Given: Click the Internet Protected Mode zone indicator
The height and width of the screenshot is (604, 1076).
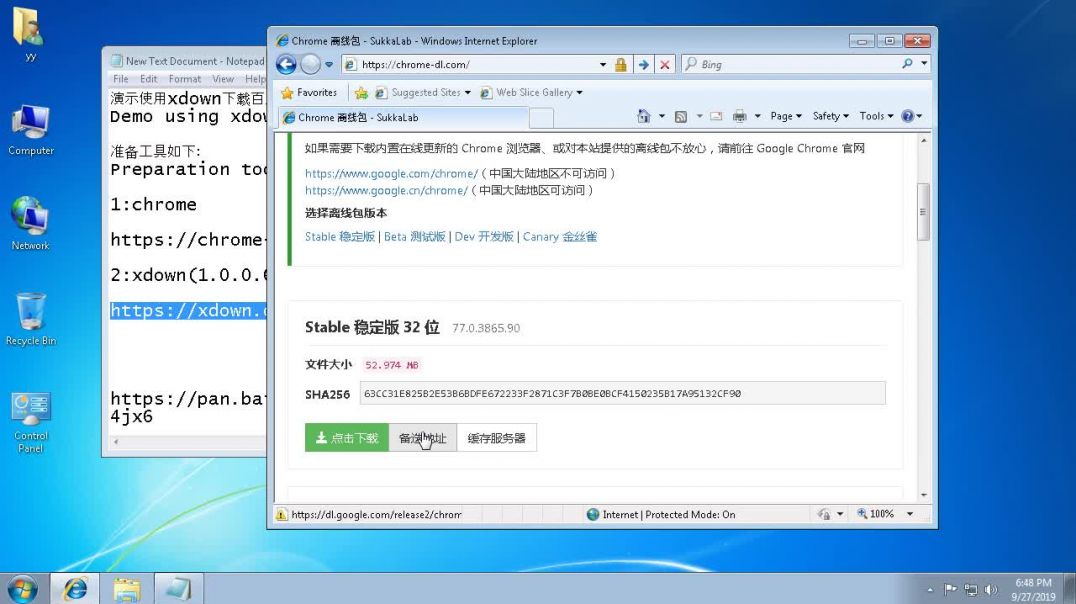Looking at the screenshot, I should tap(662, 514).
